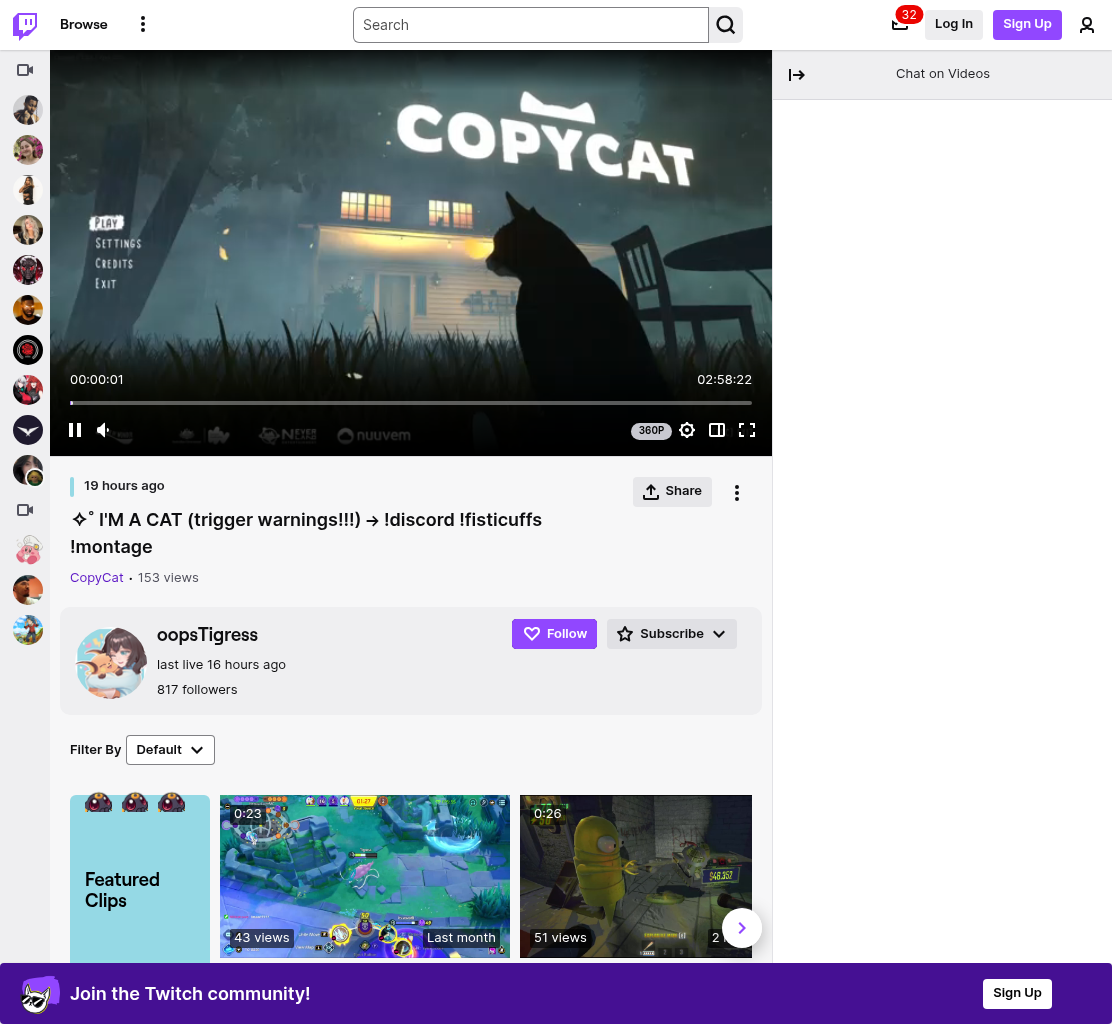Click the search magnifier button
The height and width of the screenshot is (1024, 1112).
coord(725,25)
